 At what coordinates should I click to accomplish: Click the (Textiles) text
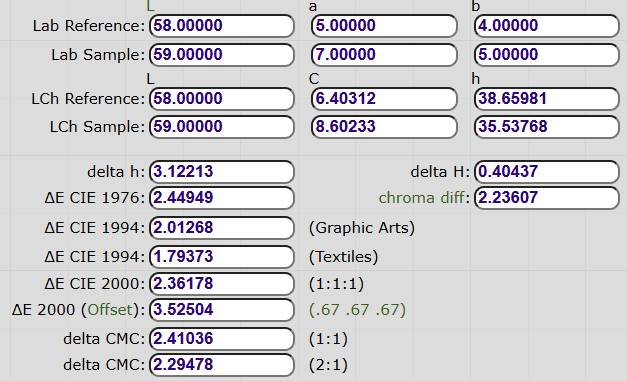343,257
